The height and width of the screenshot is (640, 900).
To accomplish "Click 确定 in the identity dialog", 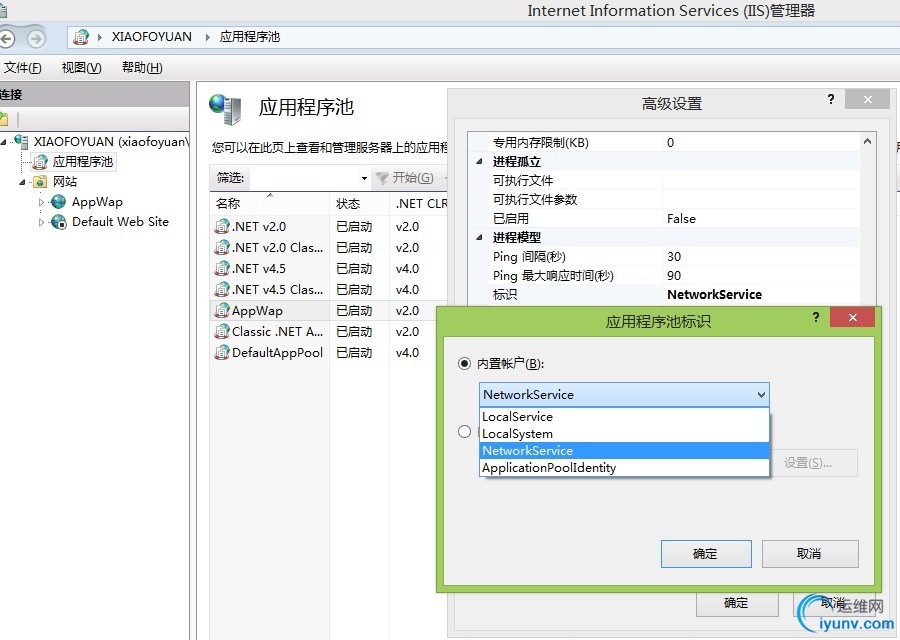I will [706, 554].
